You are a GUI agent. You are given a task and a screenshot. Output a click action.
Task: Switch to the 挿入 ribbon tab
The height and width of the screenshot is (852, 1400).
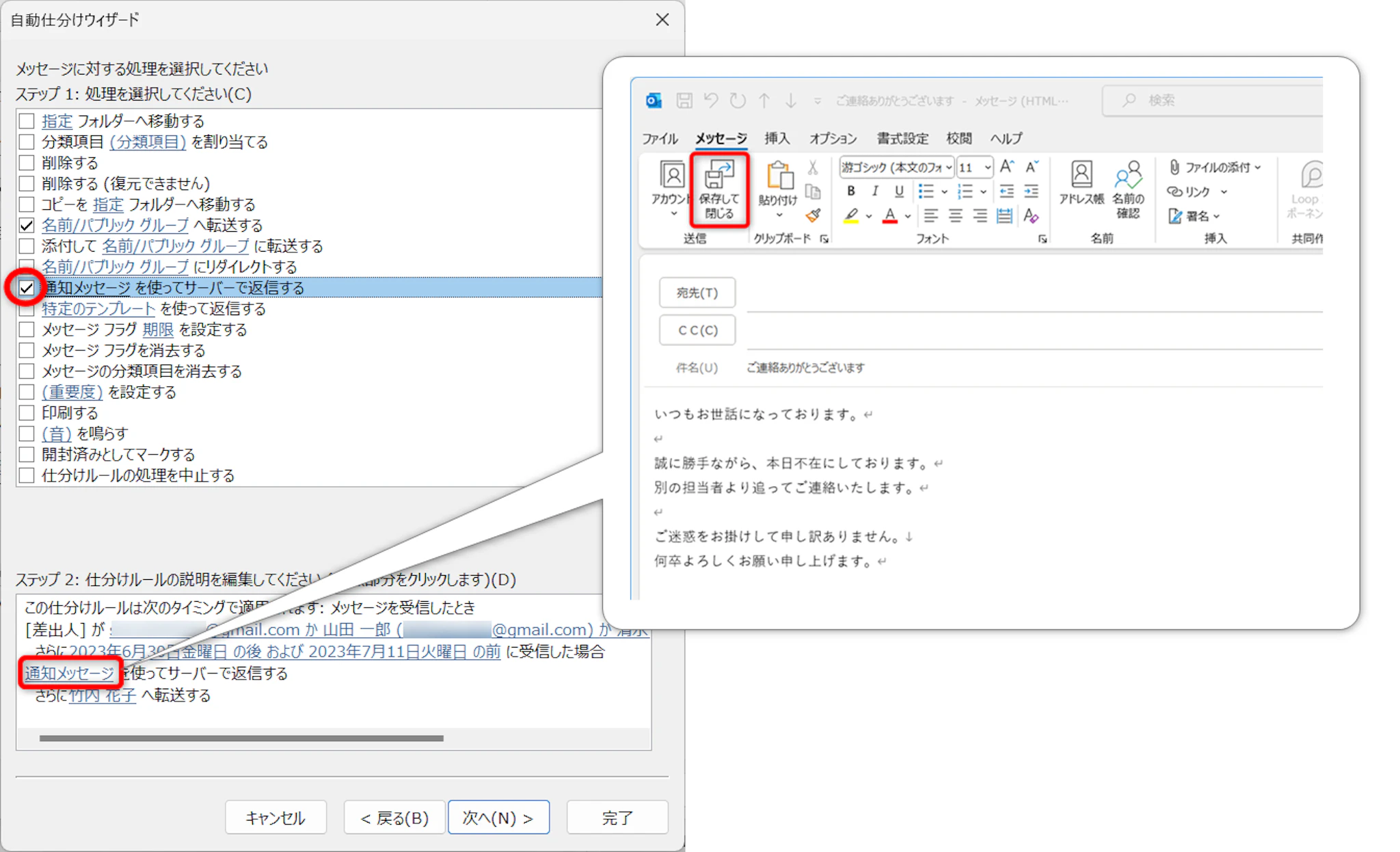click(x=777, y=139)
